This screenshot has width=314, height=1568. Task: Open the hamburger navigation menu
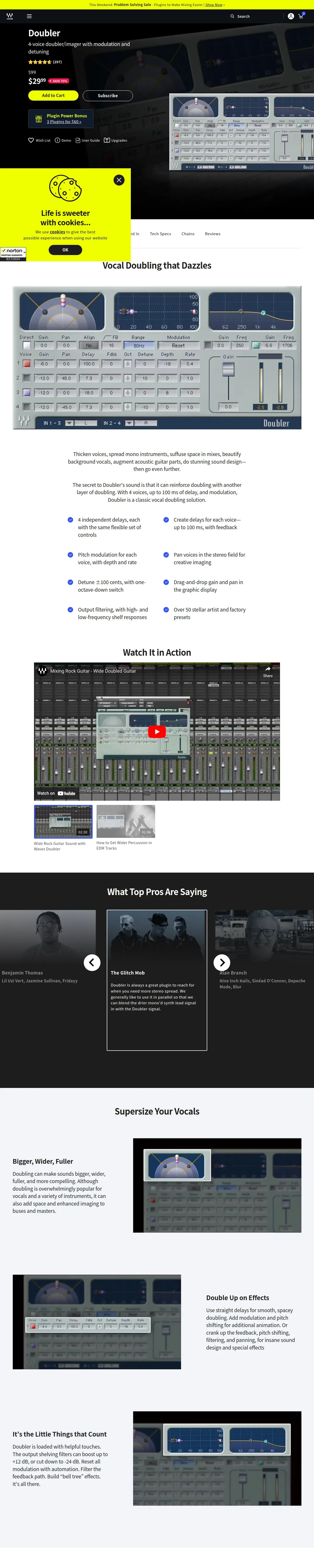click(29, 16)
